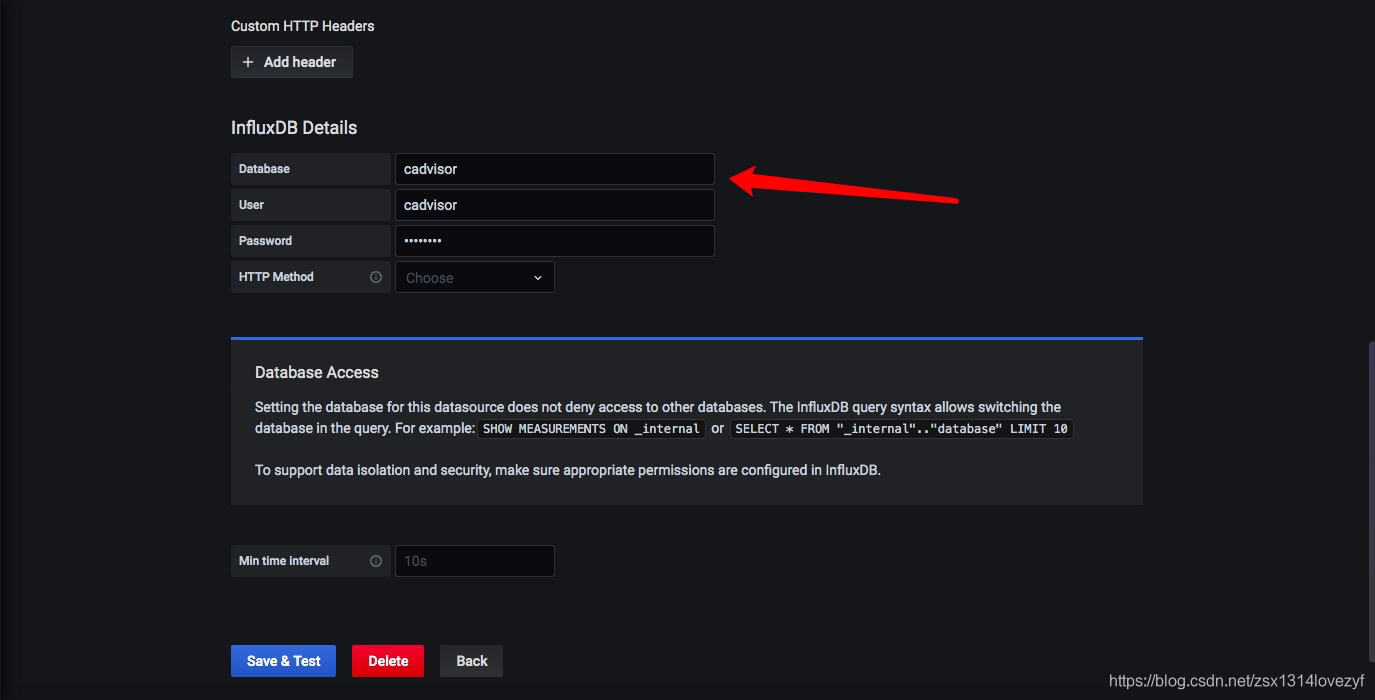Click the Database Access heading
The height and width of the screenshot is (700, 1375).
pyautogui.click(x=317, y=372)
